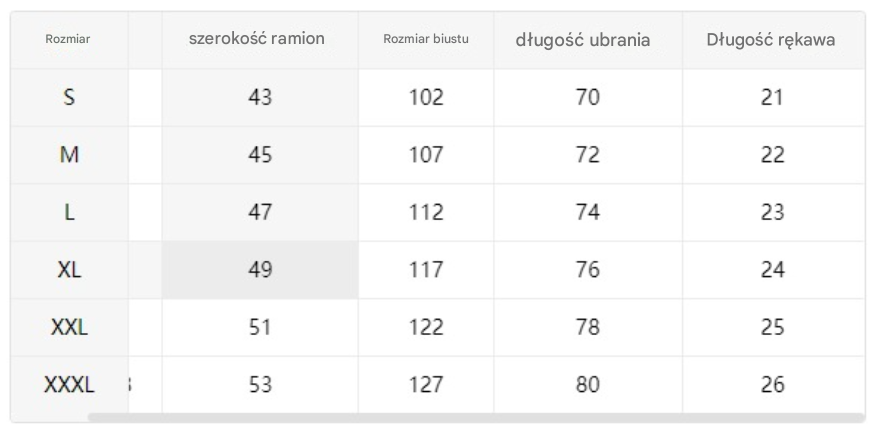Click the clothing length cell showing 80
Screen dimensions: 873x429
[x=588, y=384]
